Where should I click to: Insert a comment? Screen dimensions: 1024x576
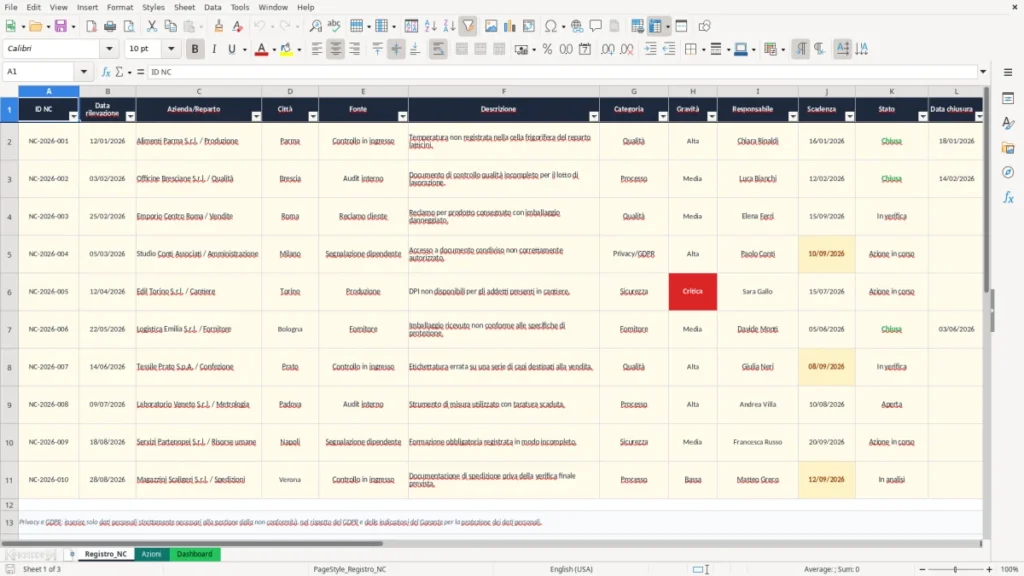pos(596,26)
